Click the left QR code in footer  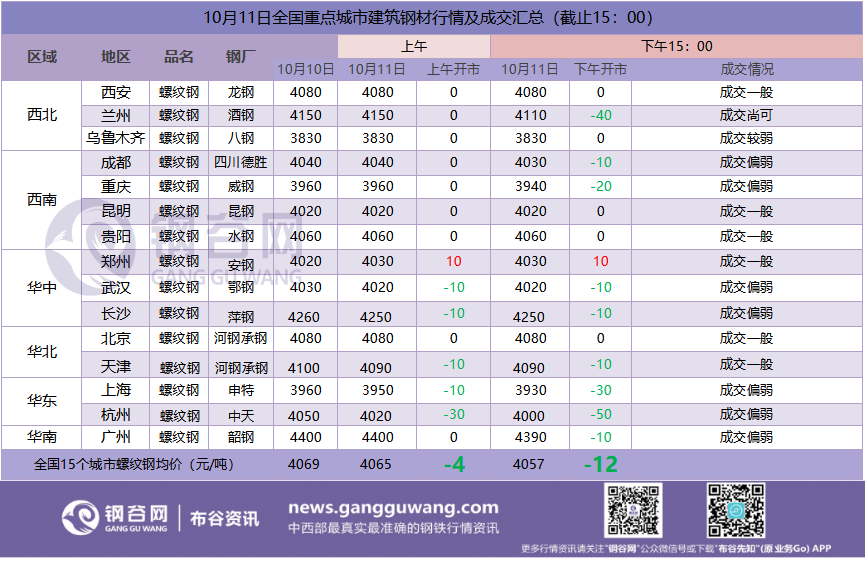coord(633,510)
